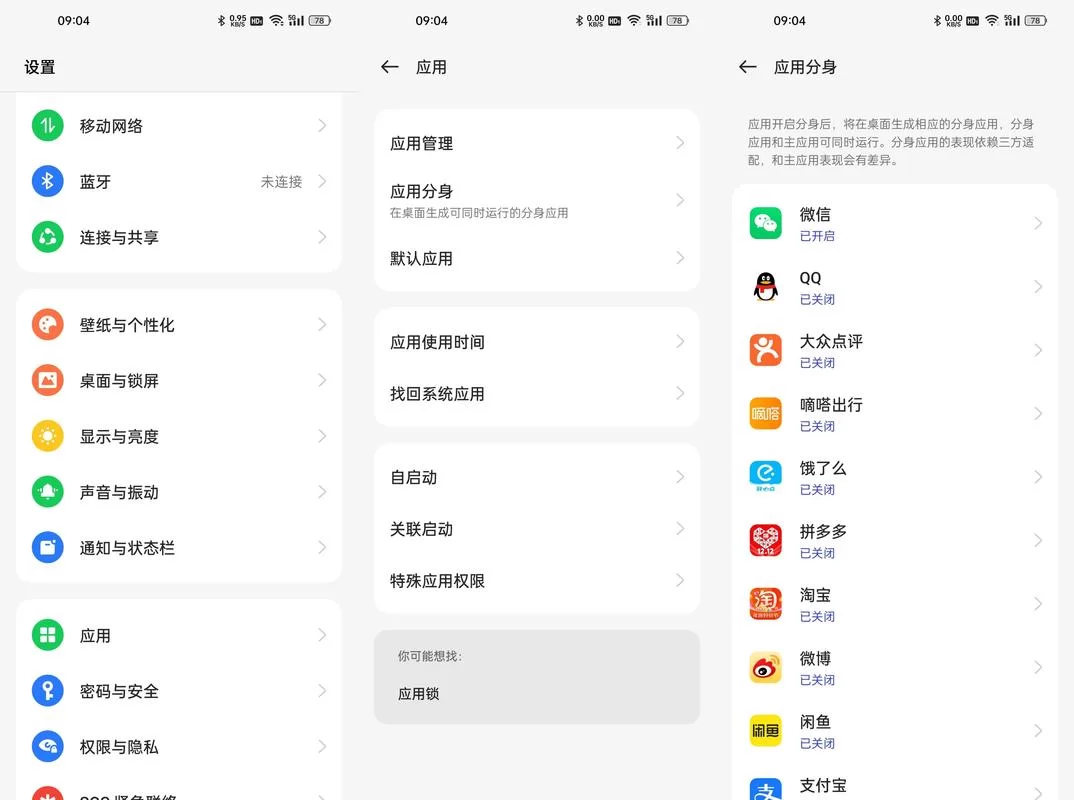
Task: Open the chevron on 自启动 row
Action: [680, 477]
